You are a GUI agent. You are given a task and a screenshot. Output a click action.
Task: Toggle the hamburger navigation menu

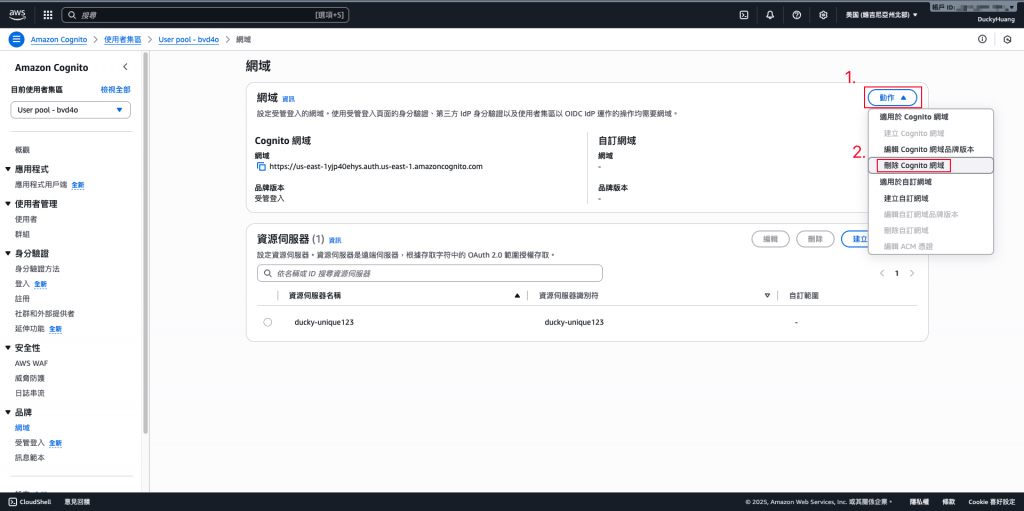coord(16,39)
